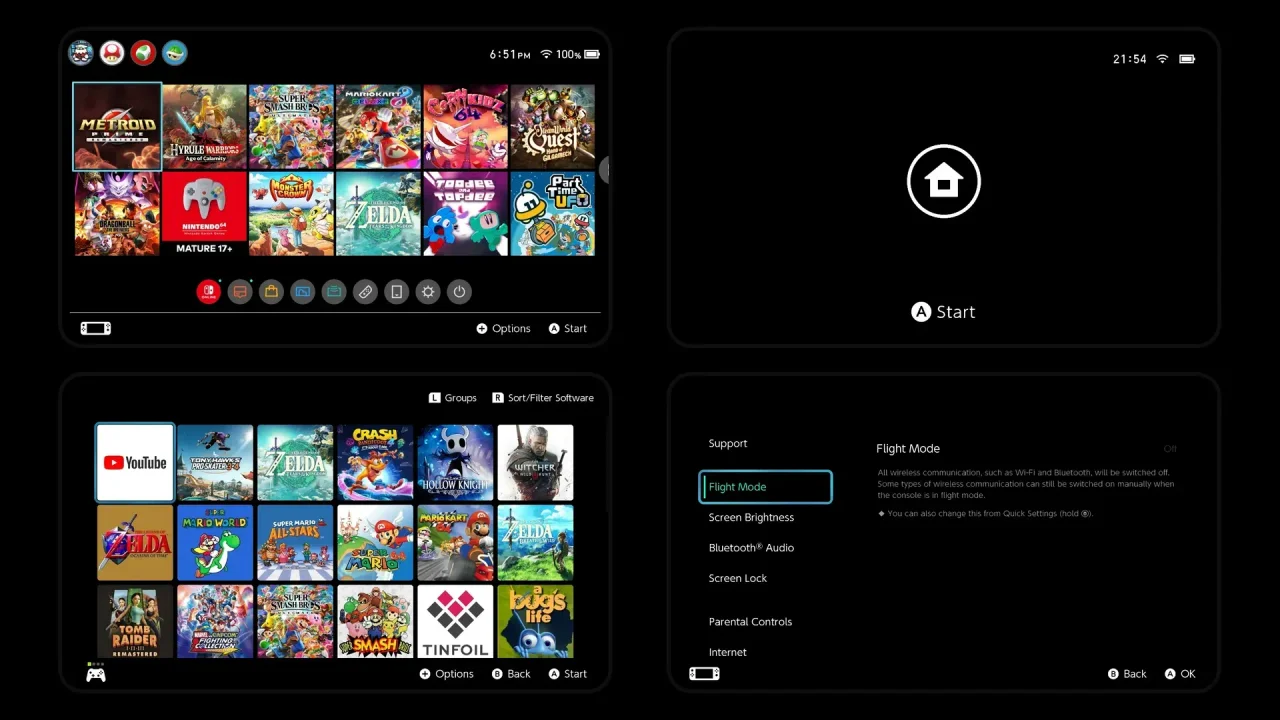1280x720 pixels.
Task: Select the first user avatar icon
Action: pos(81,53)
